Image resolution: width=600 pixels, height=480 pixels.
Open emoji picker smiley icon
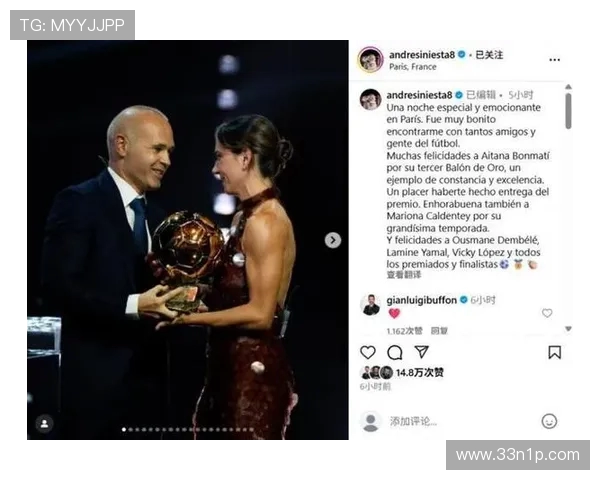pyautogui.click(x=549, y=421)
